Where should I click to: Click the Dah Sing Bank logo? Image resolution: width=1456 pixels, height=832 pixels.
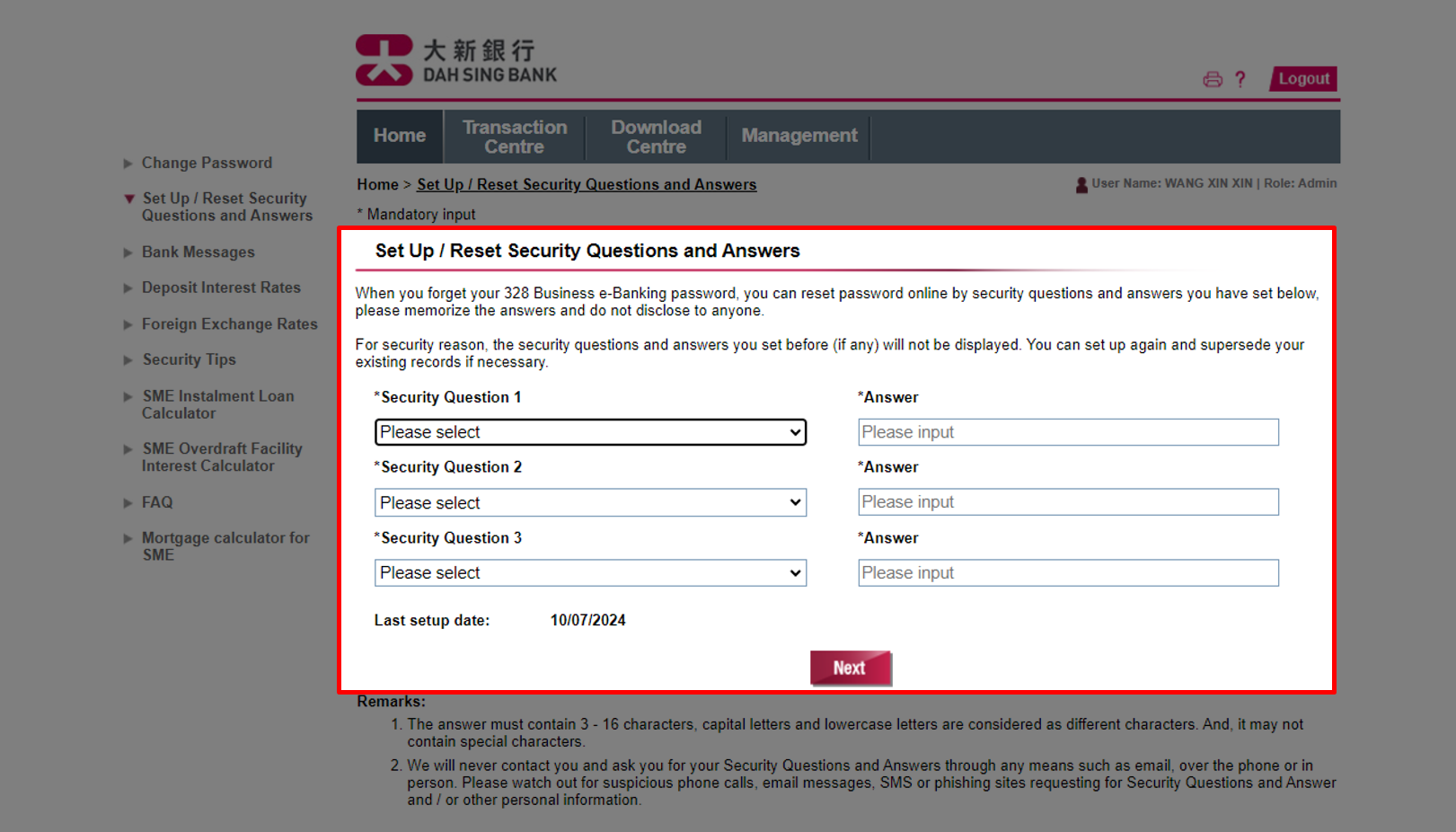click(456, 60)
